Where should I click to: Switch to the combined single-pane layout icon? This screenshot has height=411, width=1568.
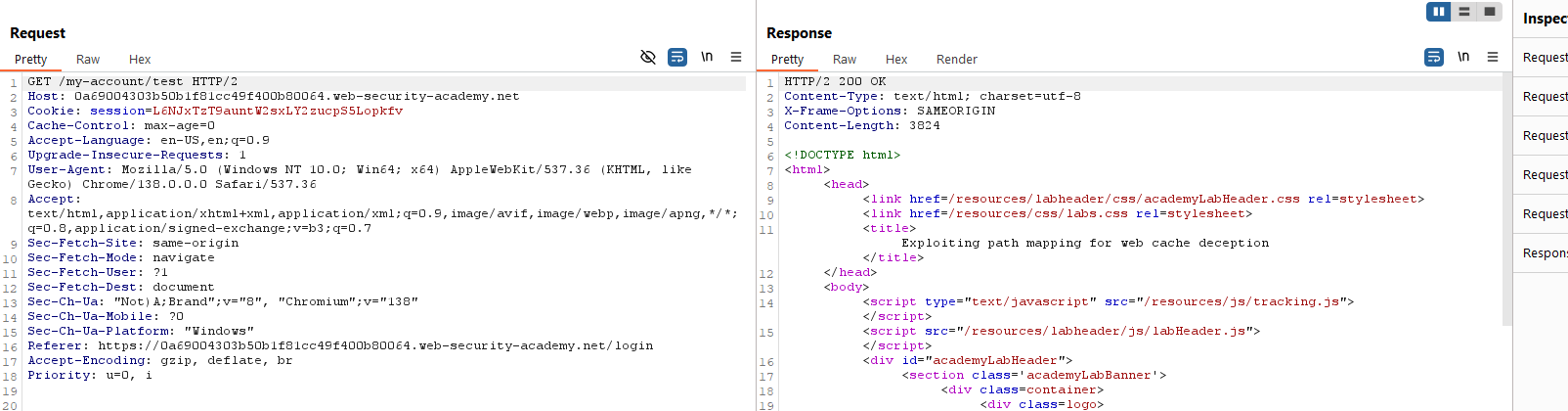coord(1490,12)
